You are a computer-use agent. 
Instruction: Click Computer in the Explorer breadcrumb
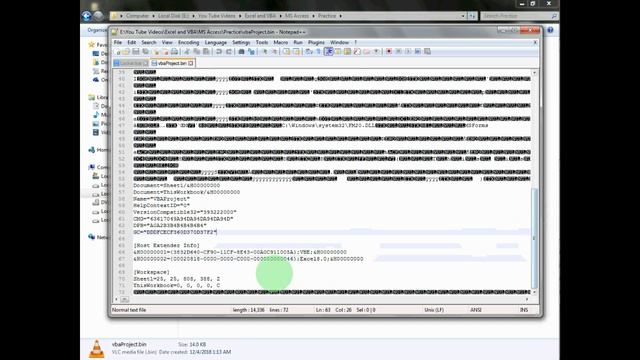138,16
